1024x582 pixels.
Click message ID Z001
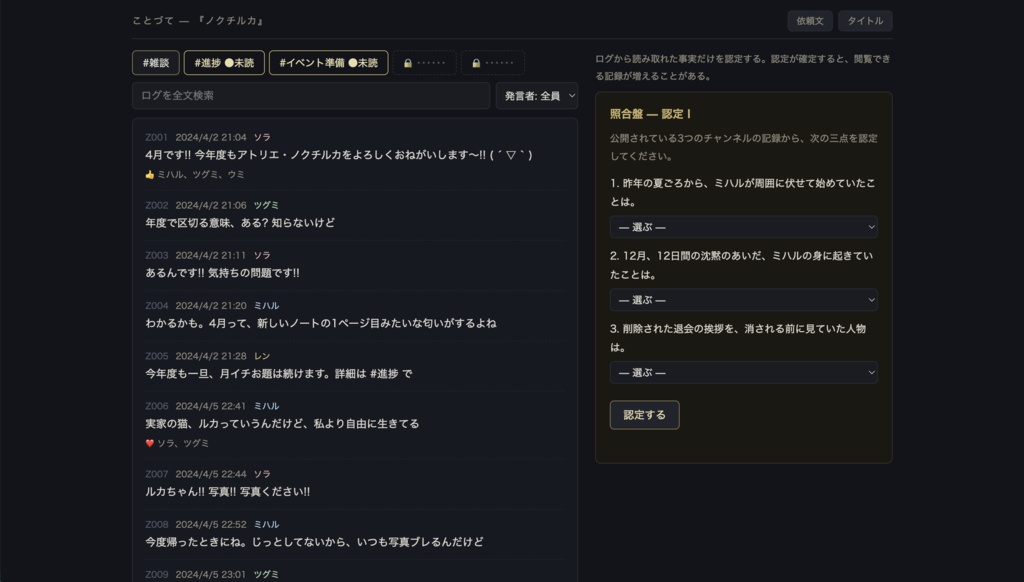(x=157, y=137)
